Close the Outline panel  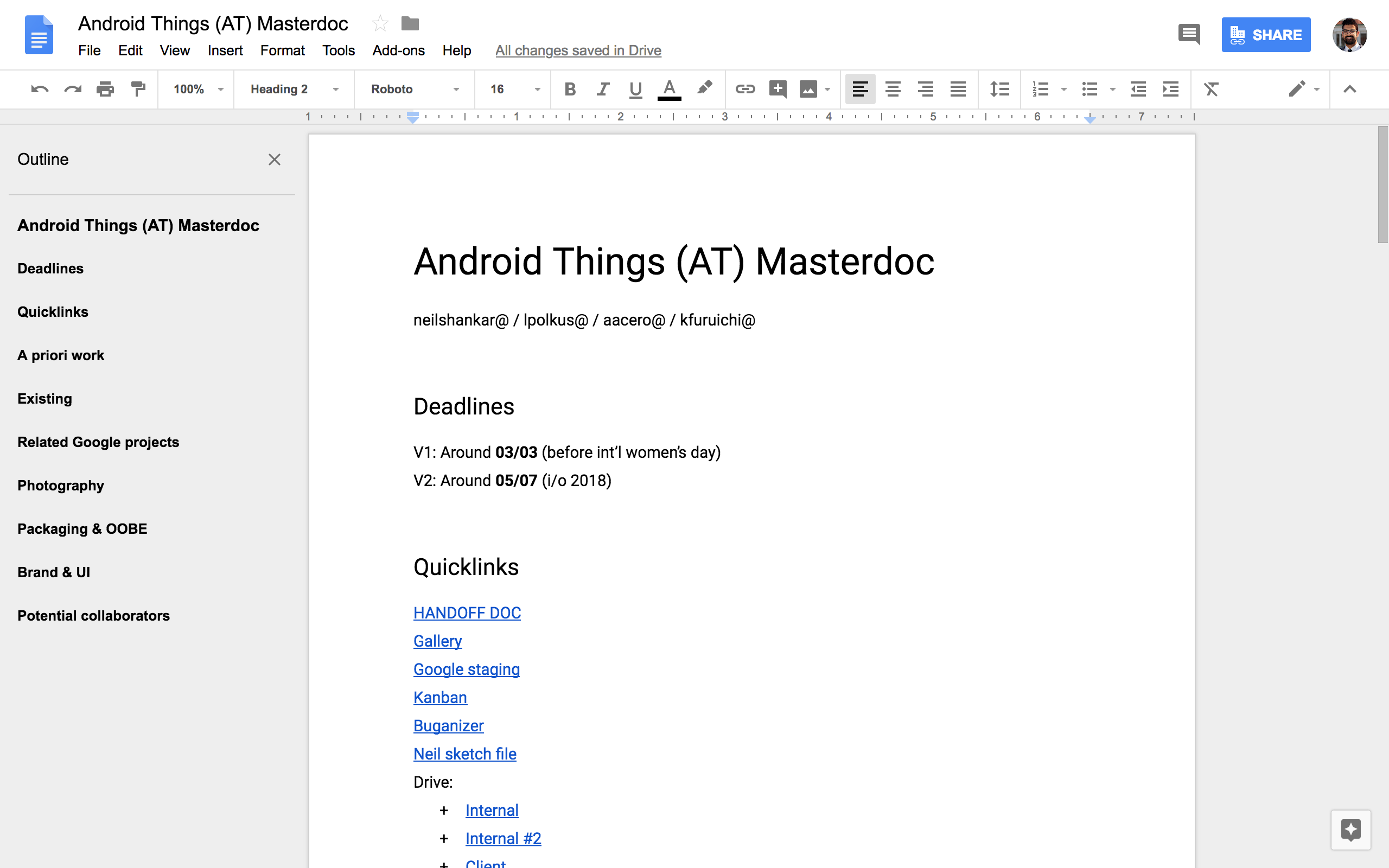tap(275, 159)
